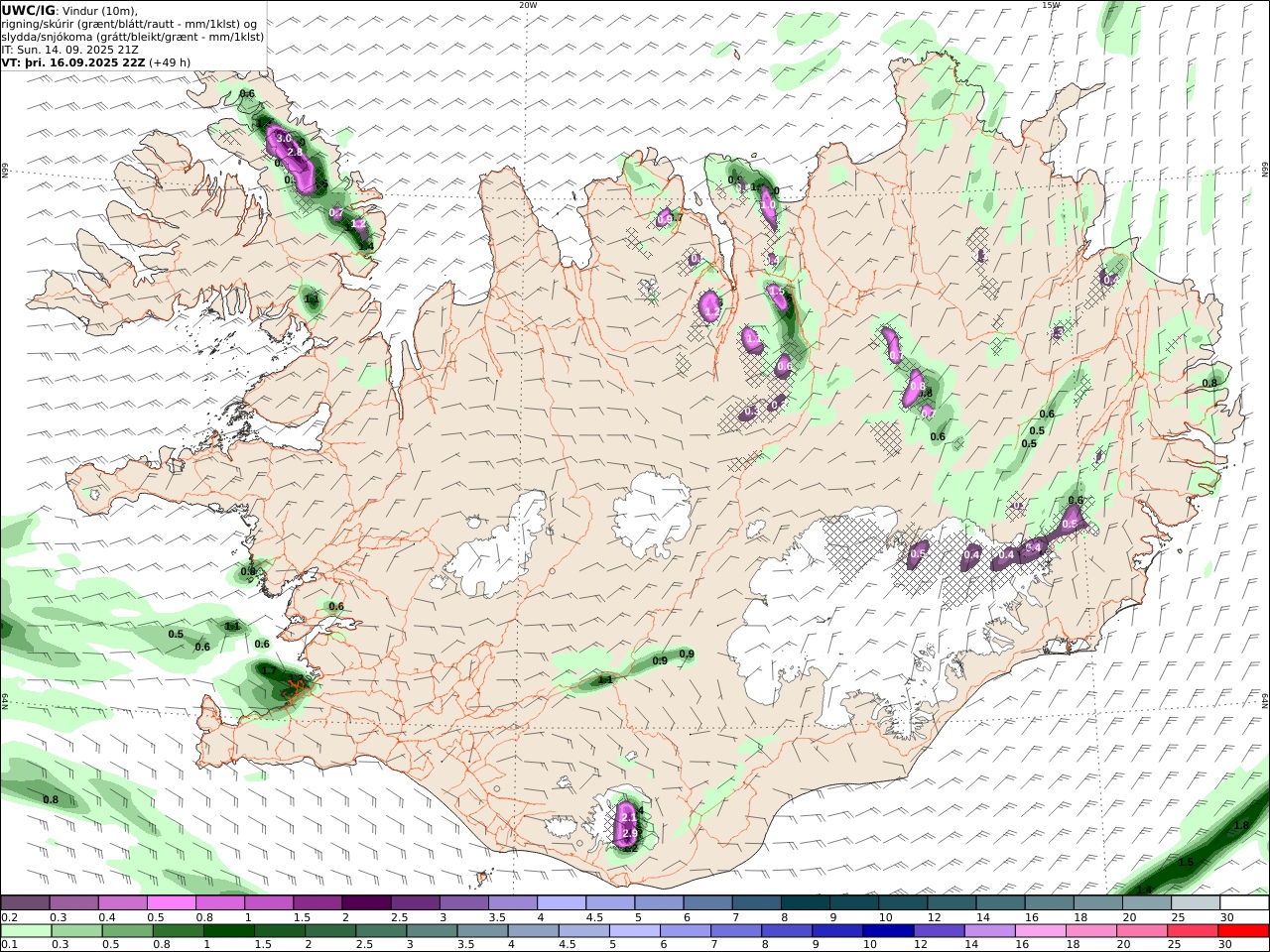Select the bright red lower swatch above 30

[1243, 931]
